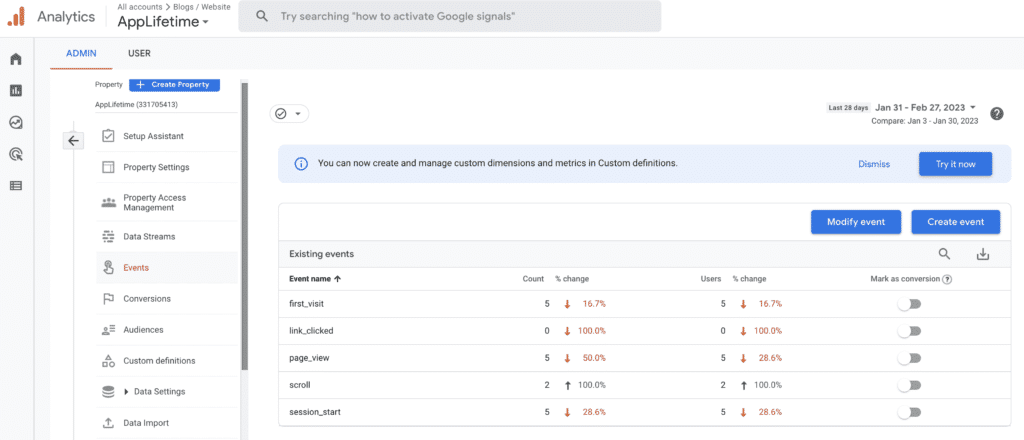Open the Advertising target icon
The height and width of the screenshot is (440, 1024).
16,154
